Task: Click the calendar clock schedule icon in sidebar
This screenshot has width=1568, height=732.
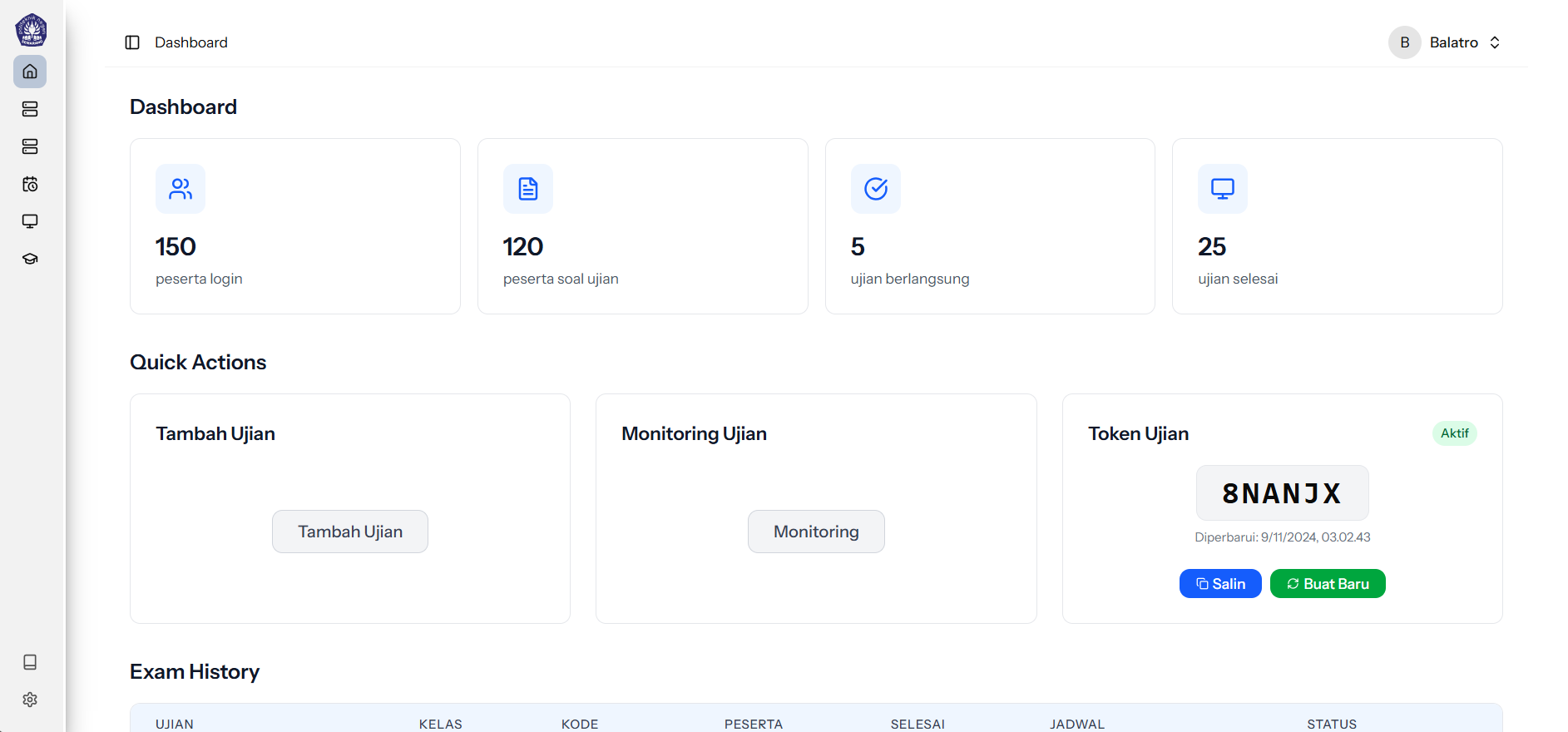Action: point(30,184)
